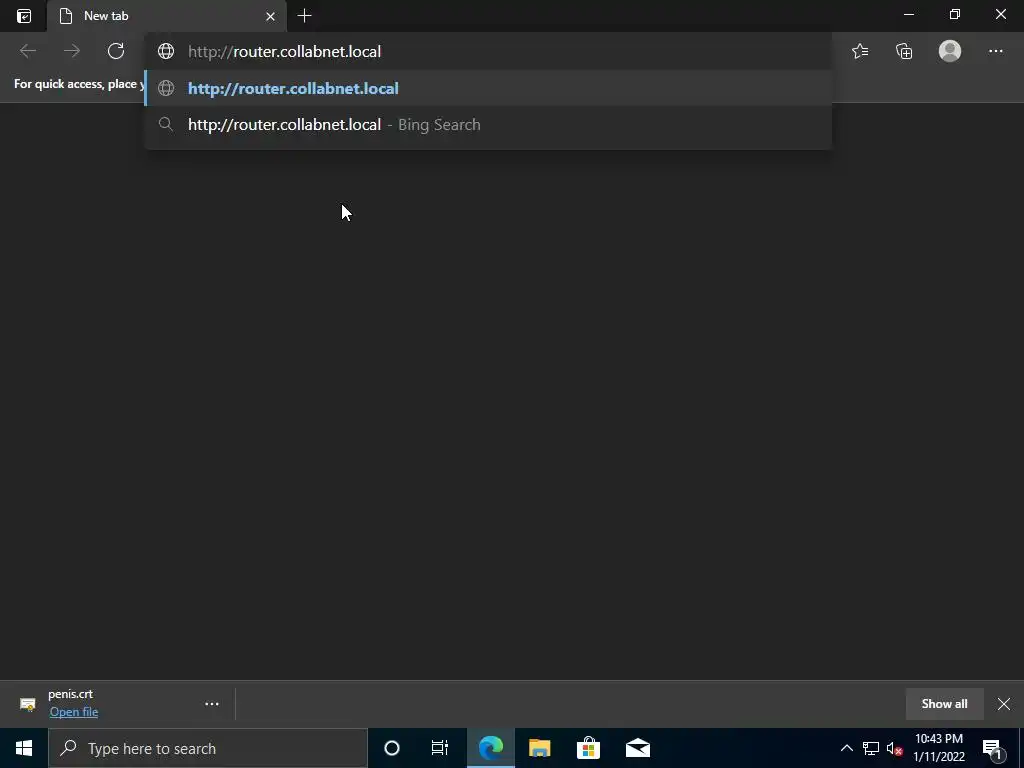Open the clock showing 10:43 PM
This screenshot has height=768, width=1024.
939,748
